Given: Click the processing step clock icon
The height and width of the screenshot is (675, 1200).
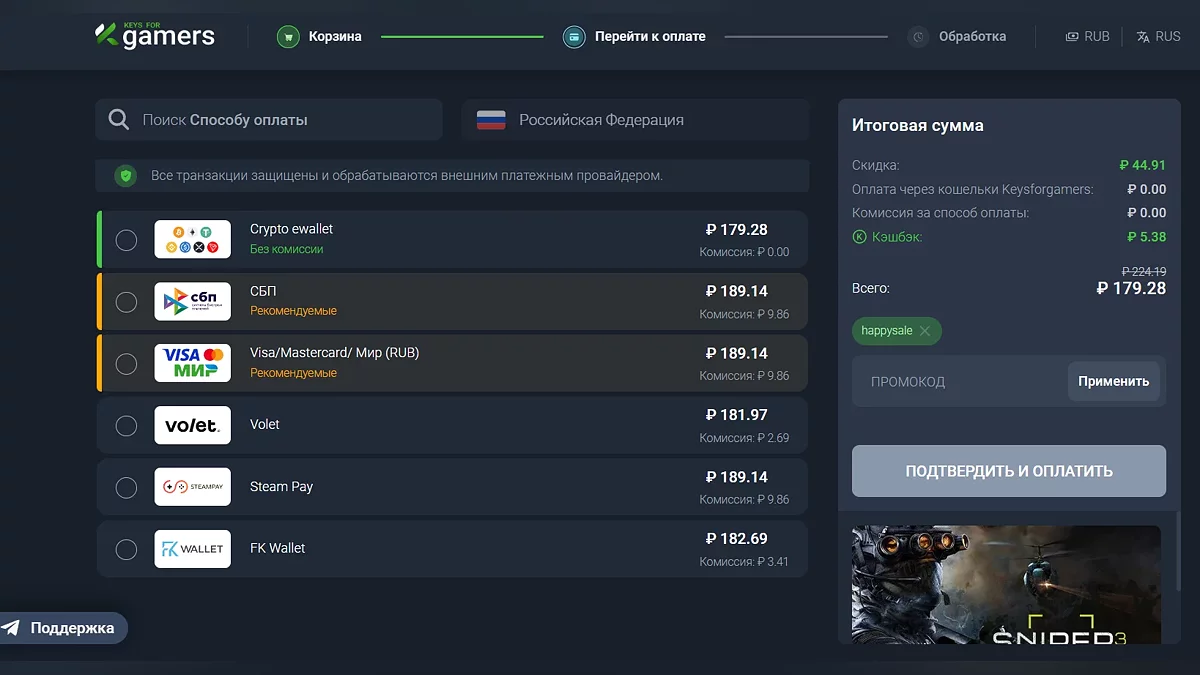Looking at the screenshot, I should tap(918, 37).
